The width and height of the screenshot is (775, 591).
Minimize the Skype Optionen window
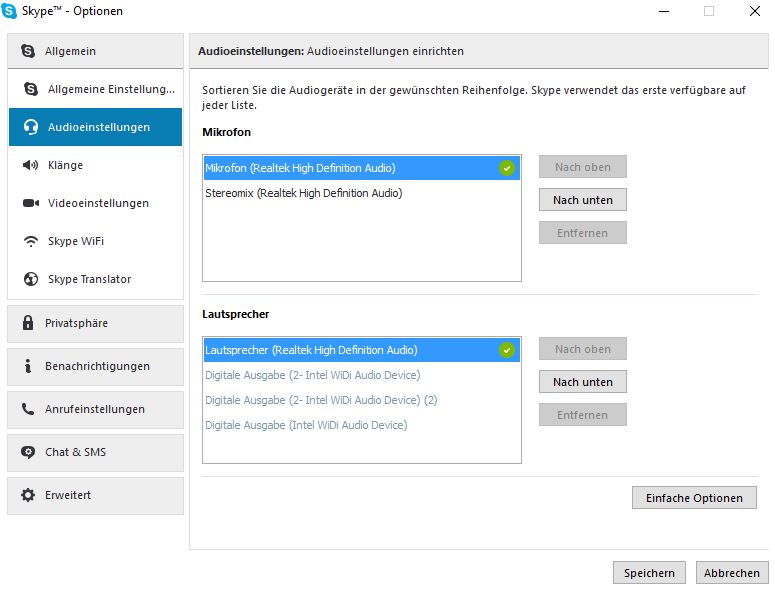point(664,11)
